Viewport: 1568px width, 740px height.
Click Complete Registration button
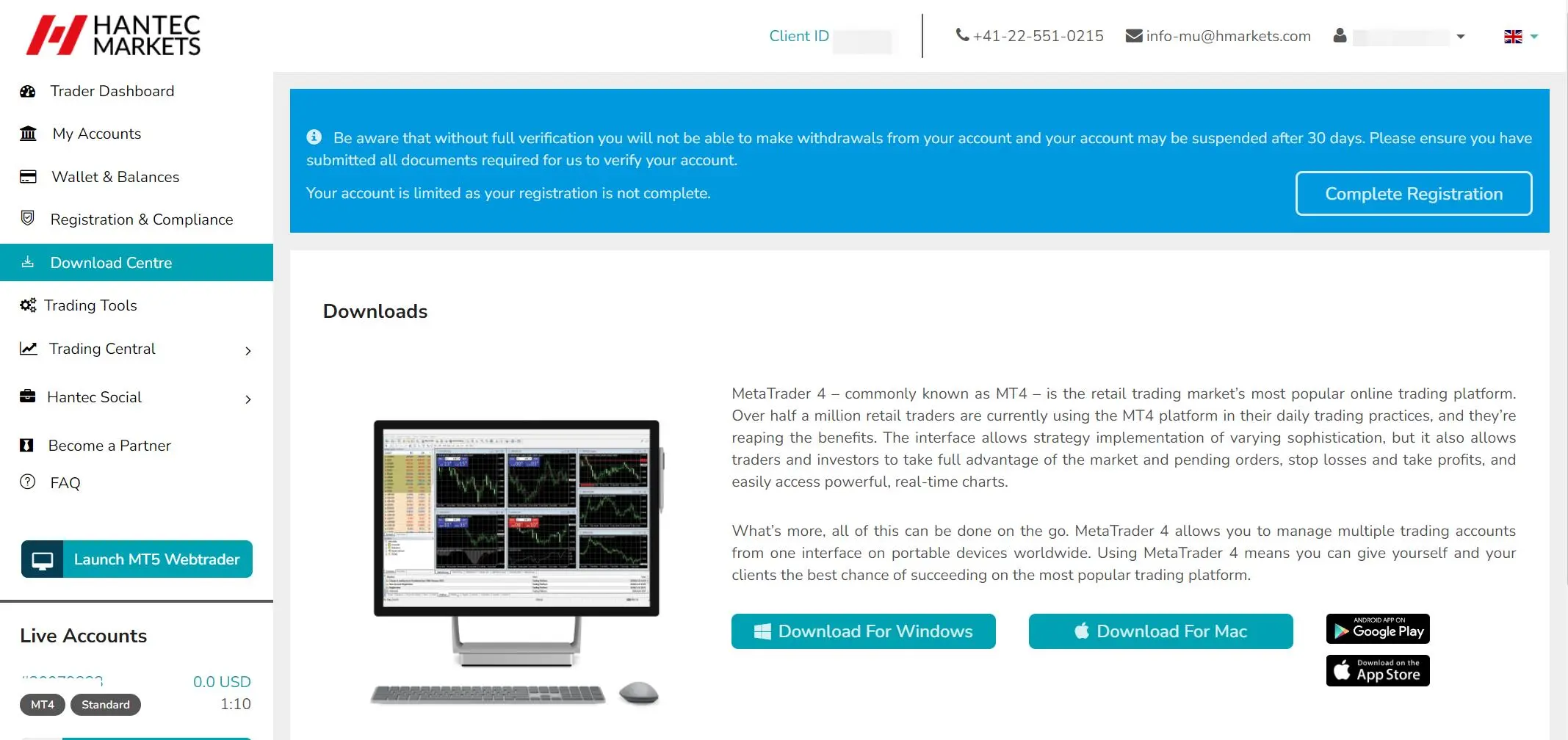tap(1414, 194)
